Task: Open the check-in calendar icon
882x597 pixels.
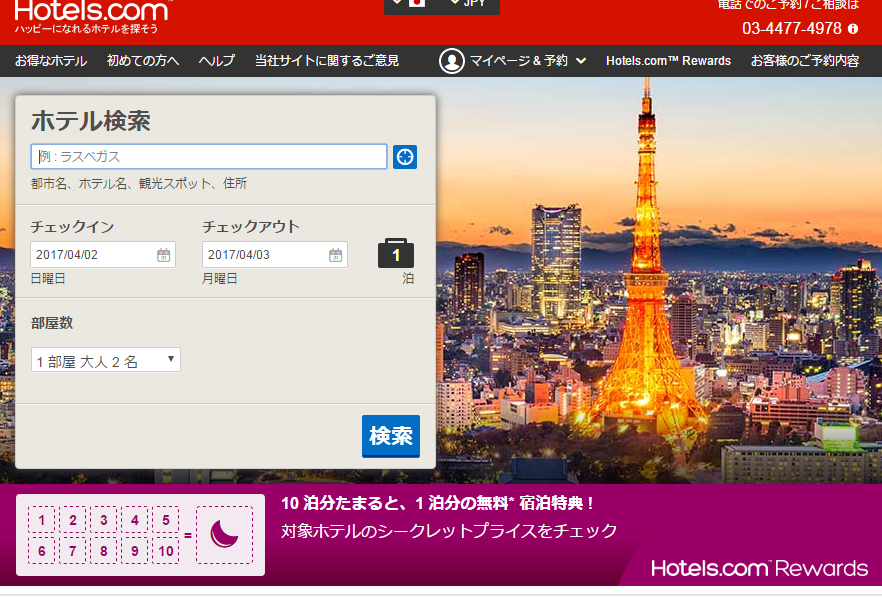Action: (x=165, y=254)
